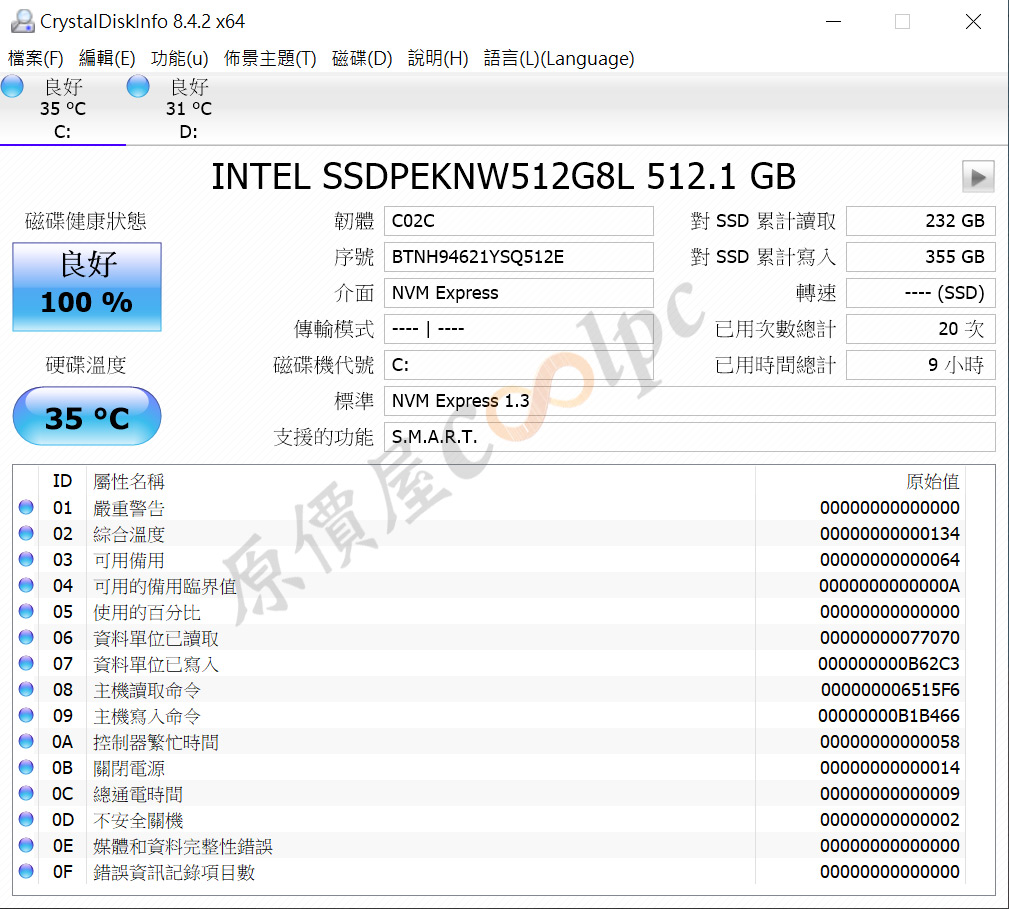
Task: Click the 磁碟健康狀態 label
Action: point(86,221)
